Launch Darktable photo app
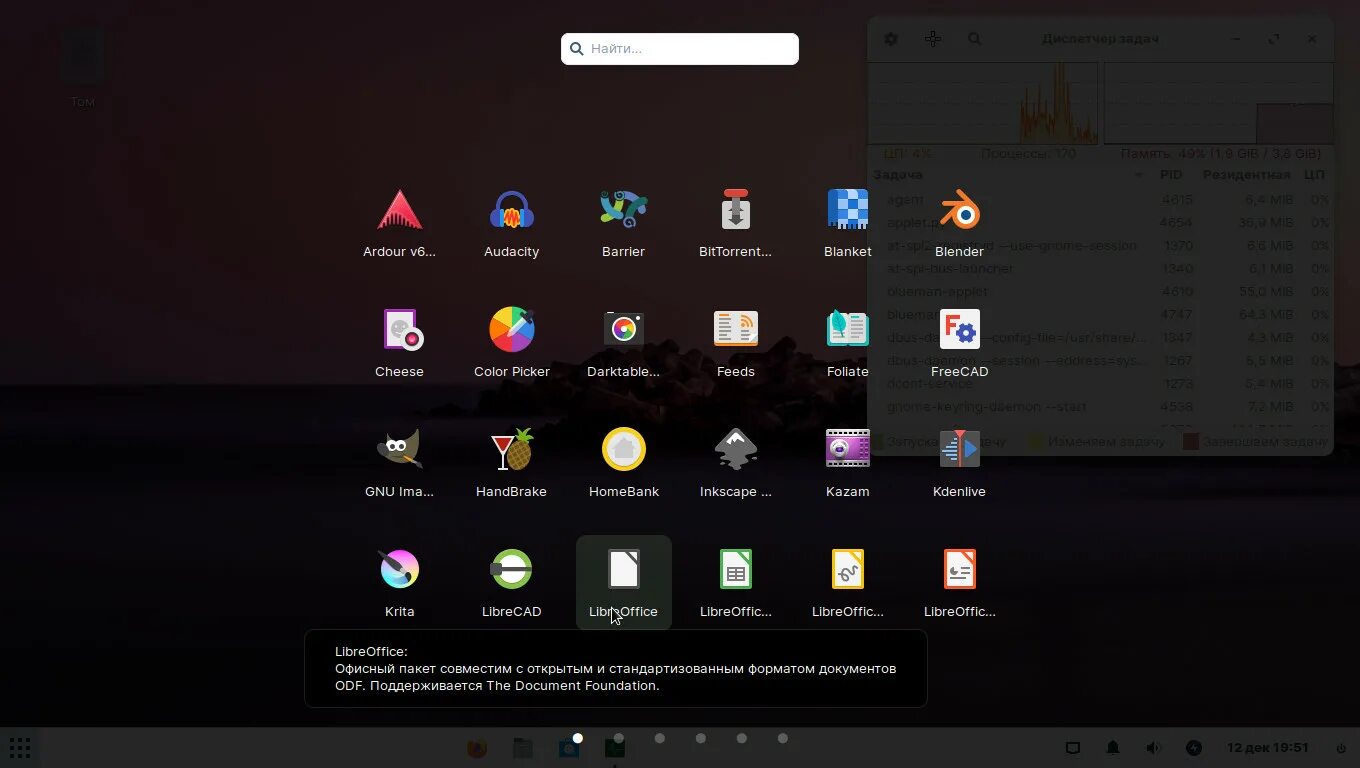The image size is (1360, 768). coord(623,343)
